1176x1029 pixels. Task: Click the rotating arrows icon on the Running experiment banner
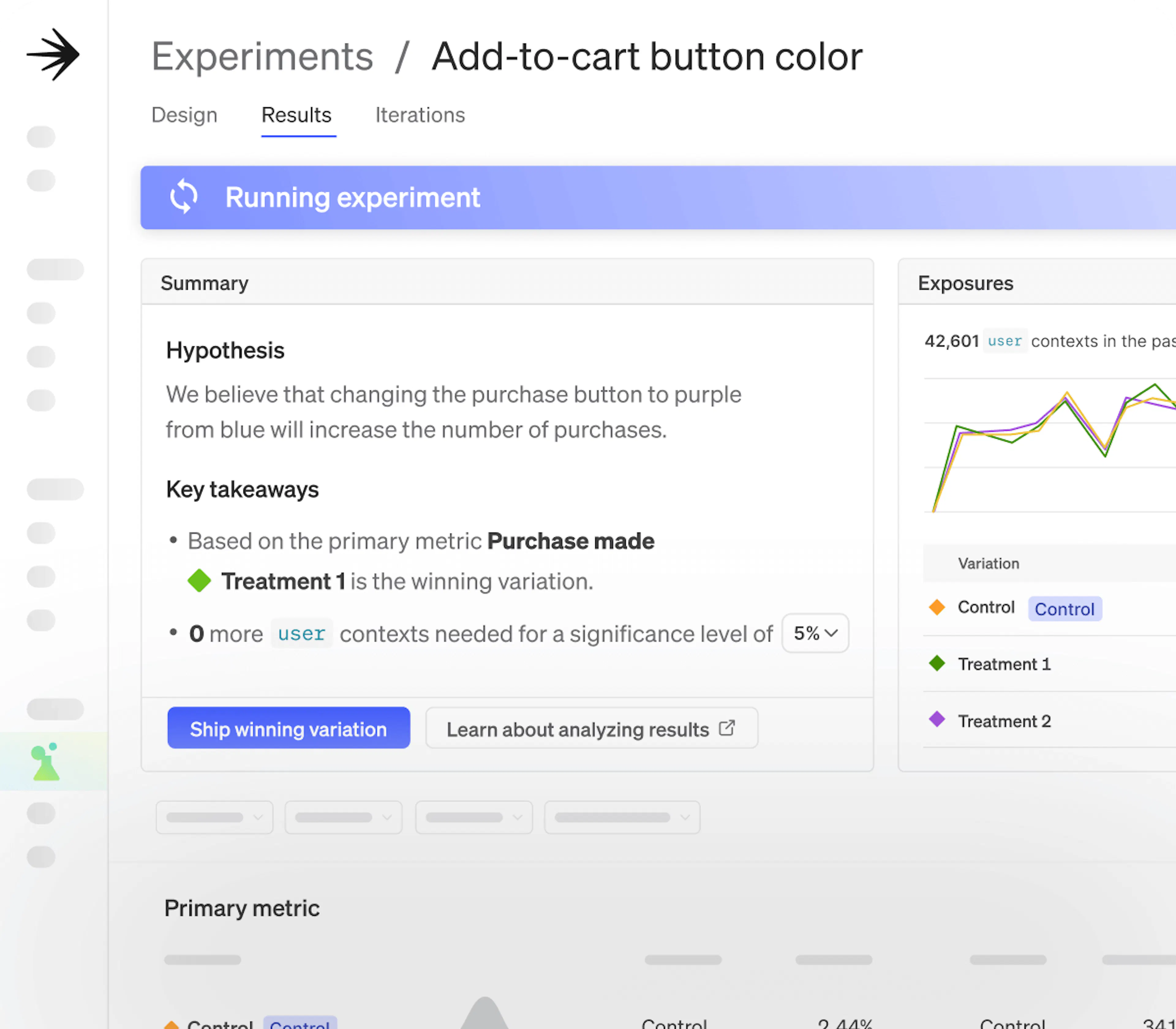tap(184, 197)
